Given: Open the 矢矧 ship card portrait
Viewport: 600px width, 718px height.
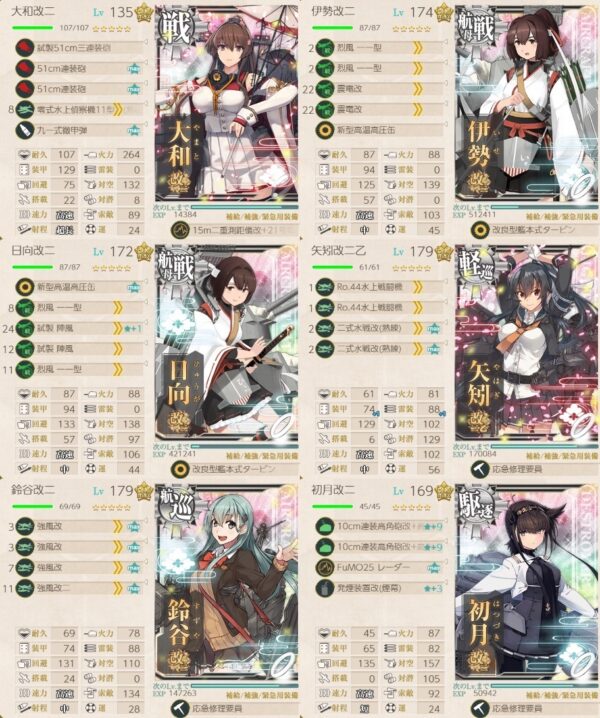Looking at the screenshot, I should (x=525, y=343).
